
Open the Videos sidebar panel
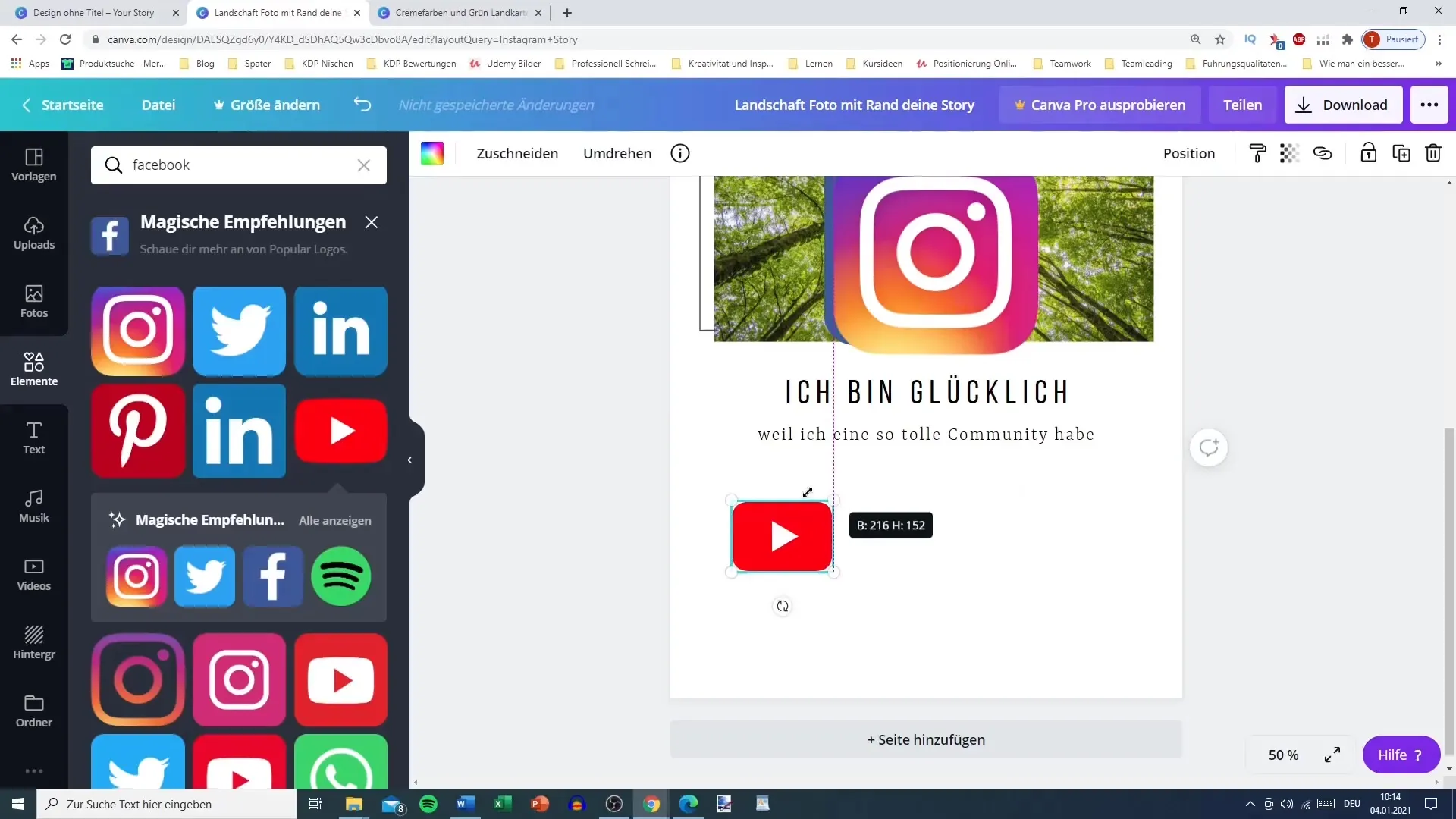click(x=33, y=574)
